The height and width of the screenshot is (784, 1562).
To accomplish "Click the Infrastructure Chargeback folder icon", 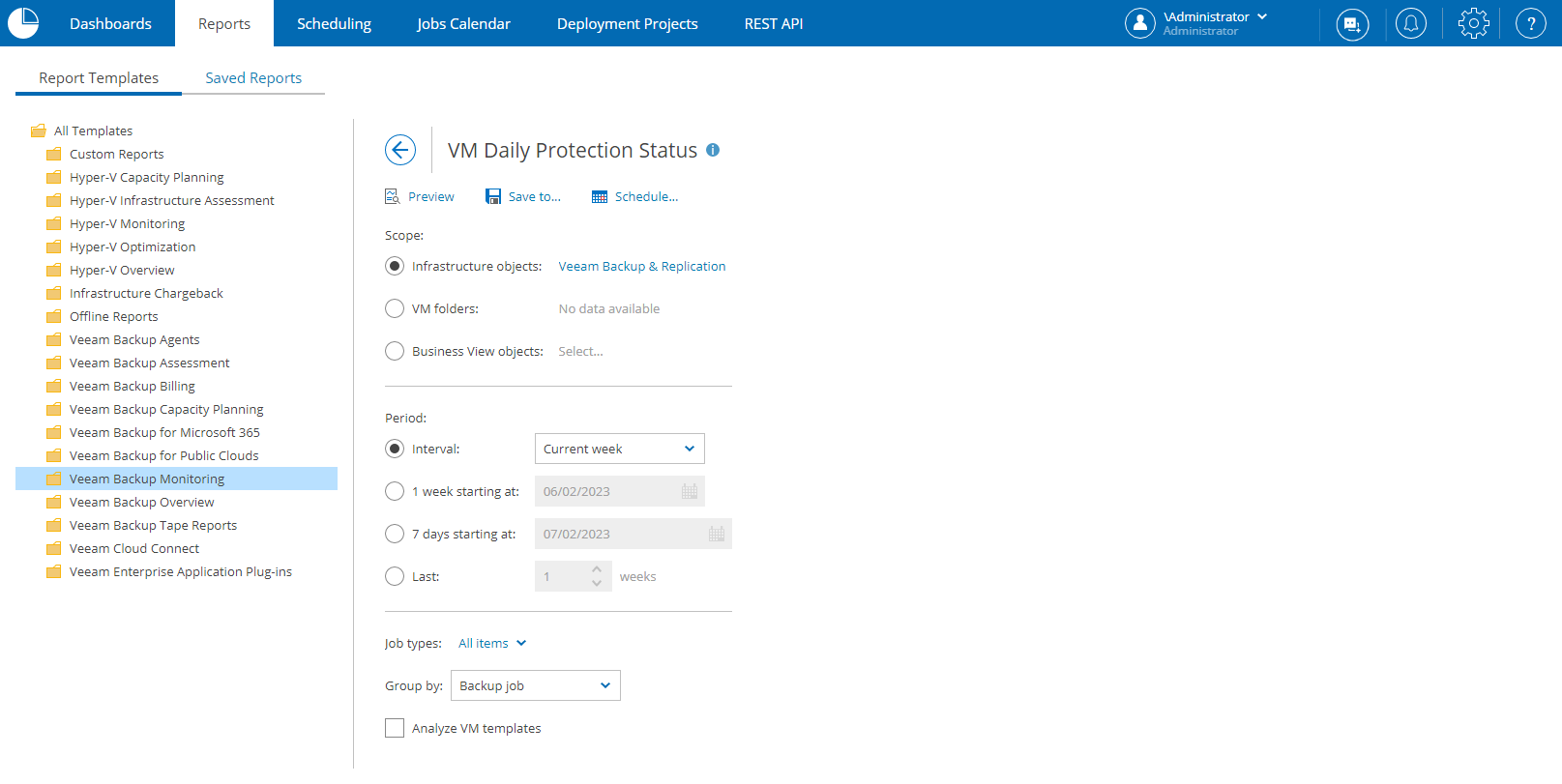I will pos(54,293).
